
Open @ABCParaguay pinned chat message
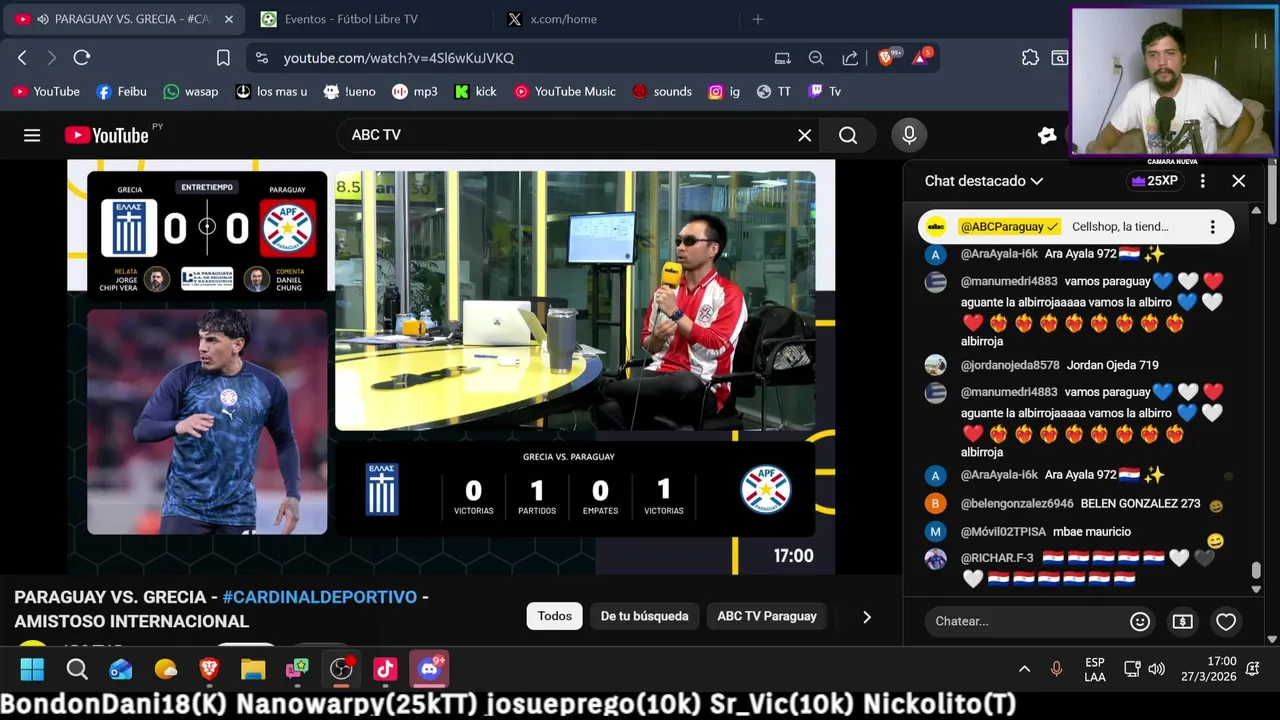click(1076, 227)
